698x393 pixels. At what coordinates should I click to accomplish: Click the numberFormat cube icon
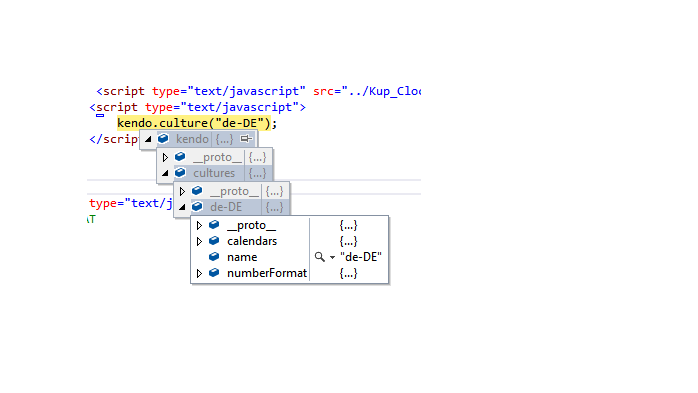click(214, 272)
